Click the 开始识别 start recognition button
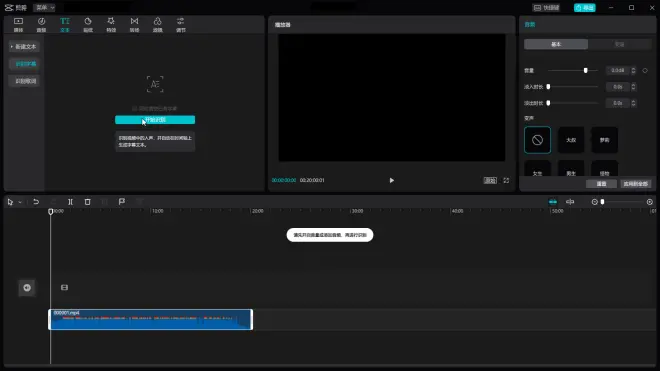Image resolution: width=660 pixels, height=371 pixels. point(155,120)
